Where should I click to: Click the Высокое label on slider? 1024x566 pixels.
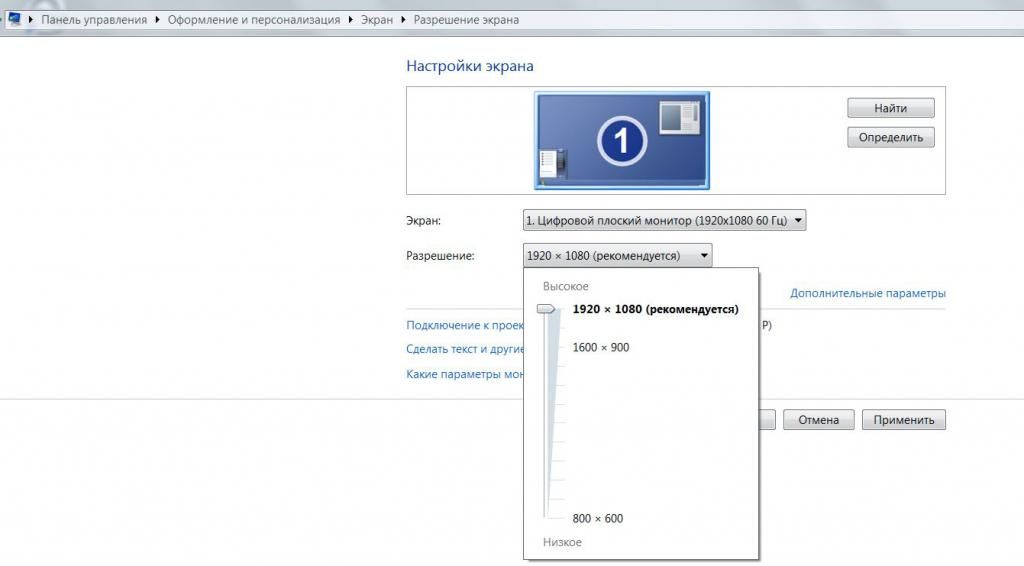(566, 286)
